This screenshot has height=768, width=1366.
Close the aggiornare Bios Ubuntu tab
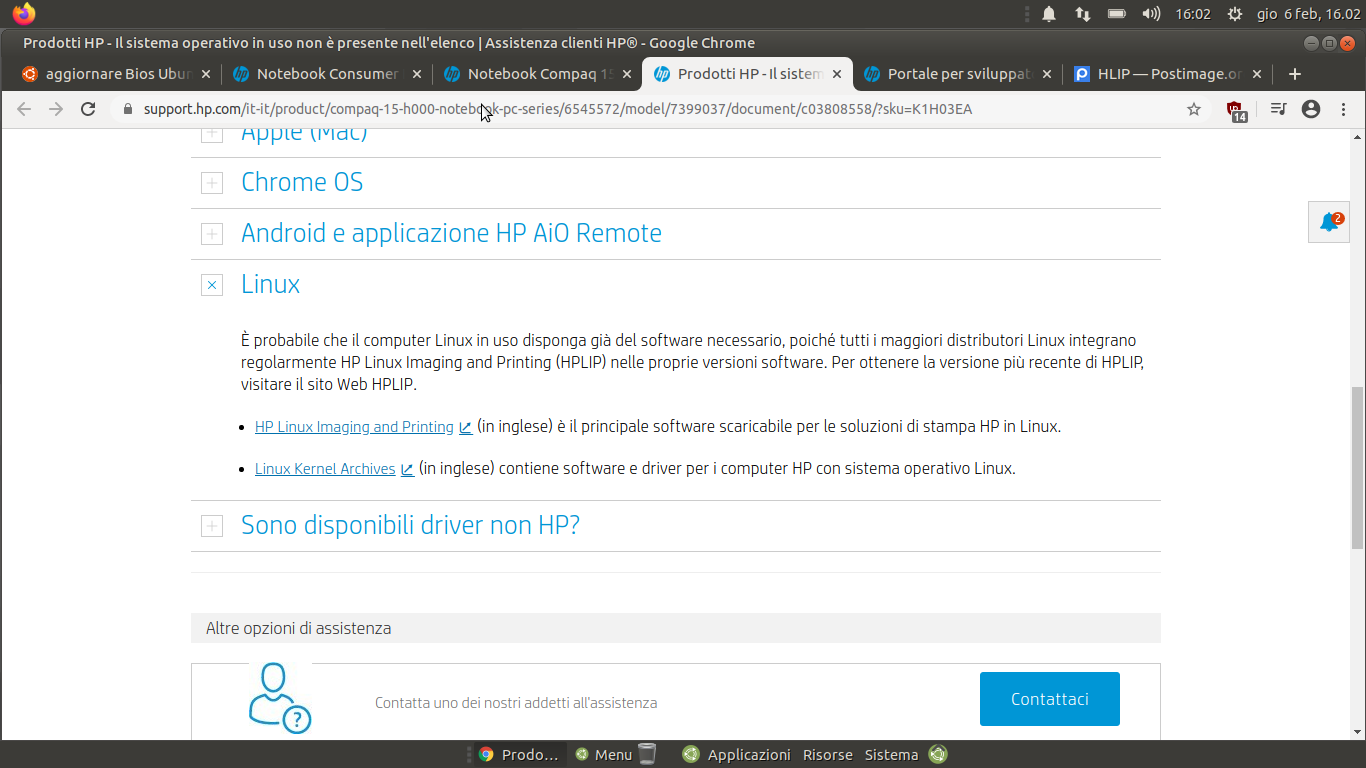point(206,74)
